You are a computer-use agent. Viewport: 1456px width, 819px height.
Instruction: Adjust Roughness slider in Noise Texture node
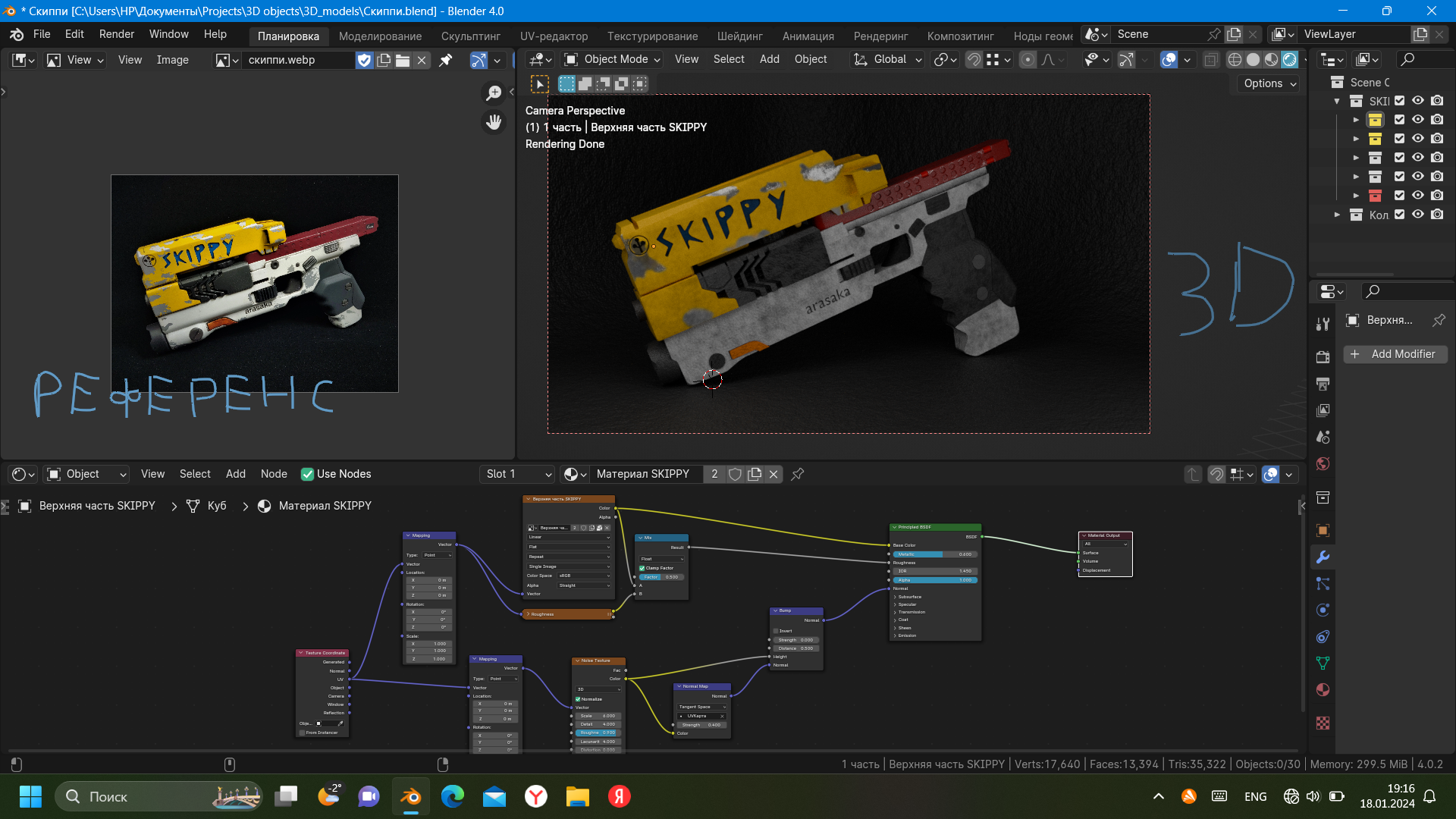click(x=598, y=733)
